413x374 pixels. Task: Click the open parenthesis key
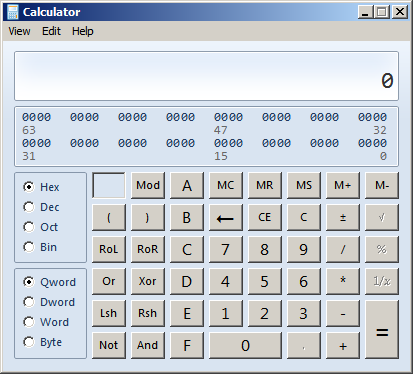109,217
